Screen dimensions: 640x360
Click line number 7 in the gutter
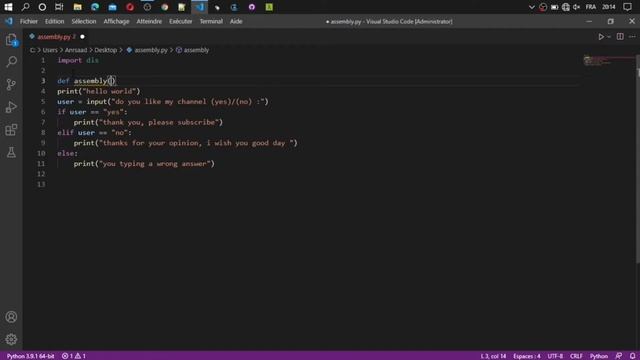(43, 122)
